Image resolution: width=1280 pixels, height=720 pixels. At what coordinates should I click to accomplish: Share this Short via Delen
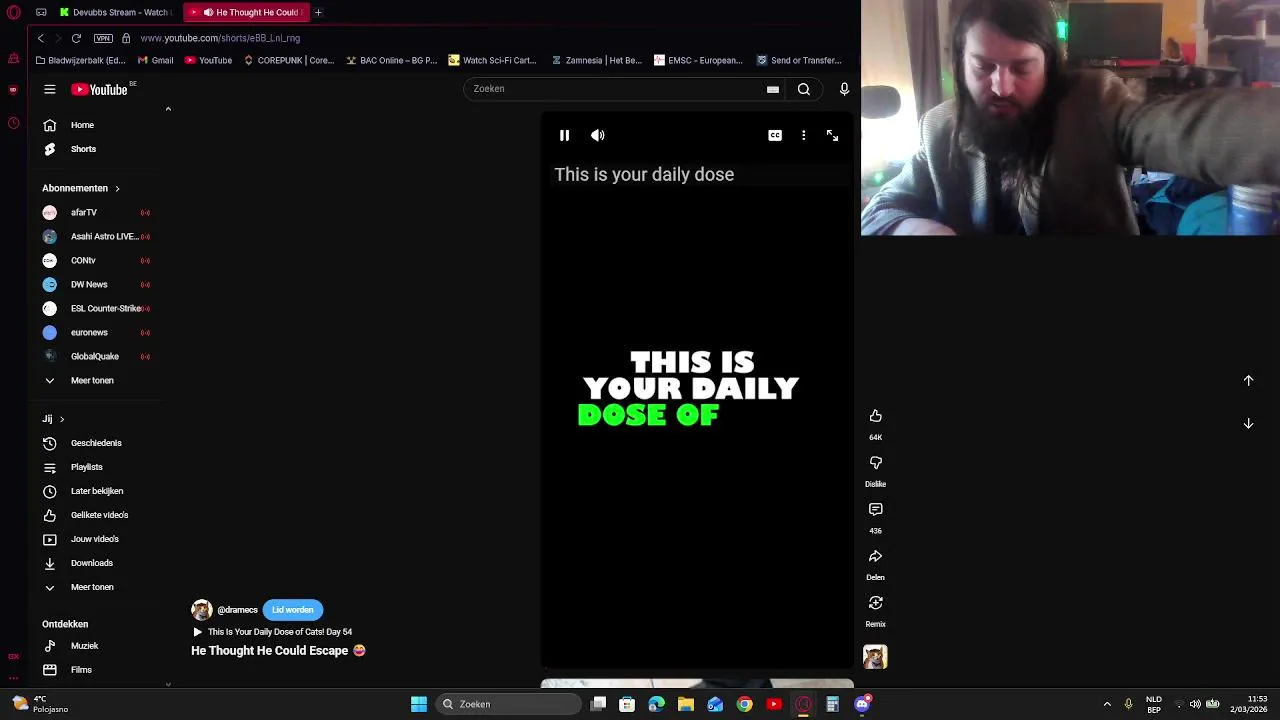coord(875,556)
